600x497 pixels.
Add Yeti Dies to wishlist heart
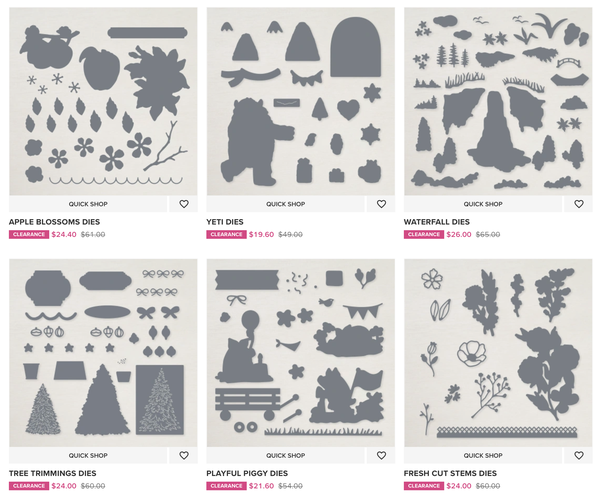pos(381,204)
